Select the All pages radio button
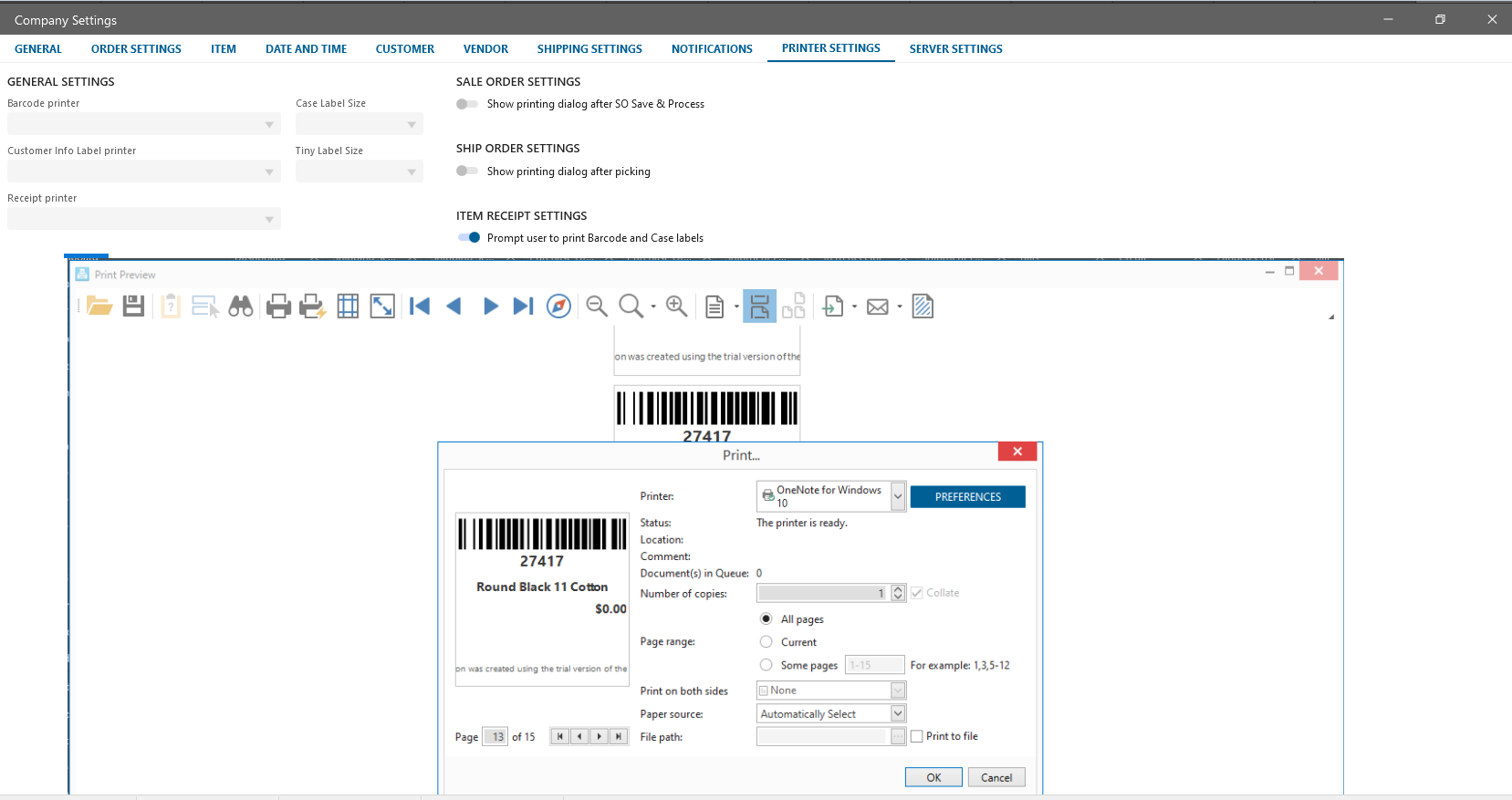1512x800 pixels. (766, 618)
